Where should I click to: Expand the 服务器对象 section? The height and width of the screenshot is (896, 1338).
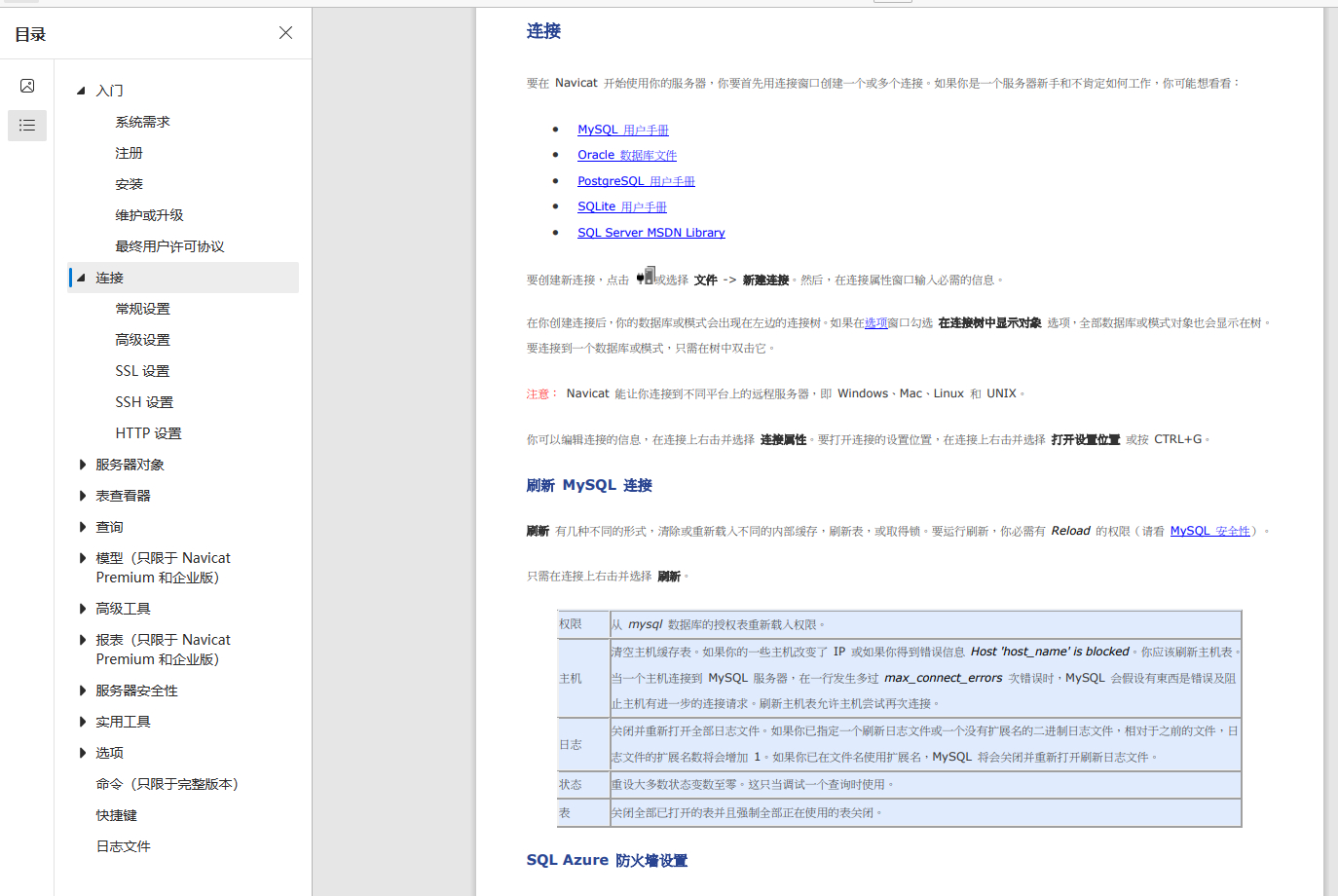tap(82, 465)
